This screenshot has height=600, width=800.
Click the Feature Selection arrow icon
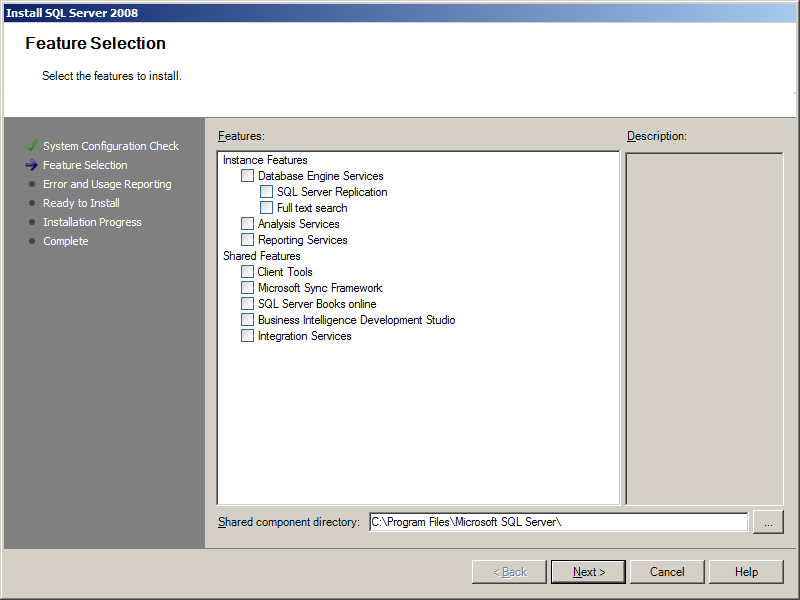tap(32, 165)
